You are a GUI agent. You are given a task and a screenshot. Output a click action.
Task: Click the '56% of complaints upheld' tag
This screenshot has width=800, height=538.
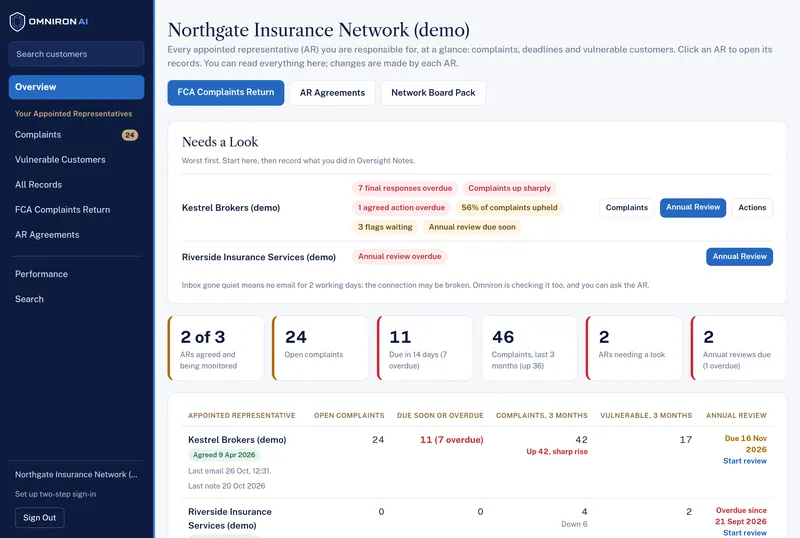509,208
